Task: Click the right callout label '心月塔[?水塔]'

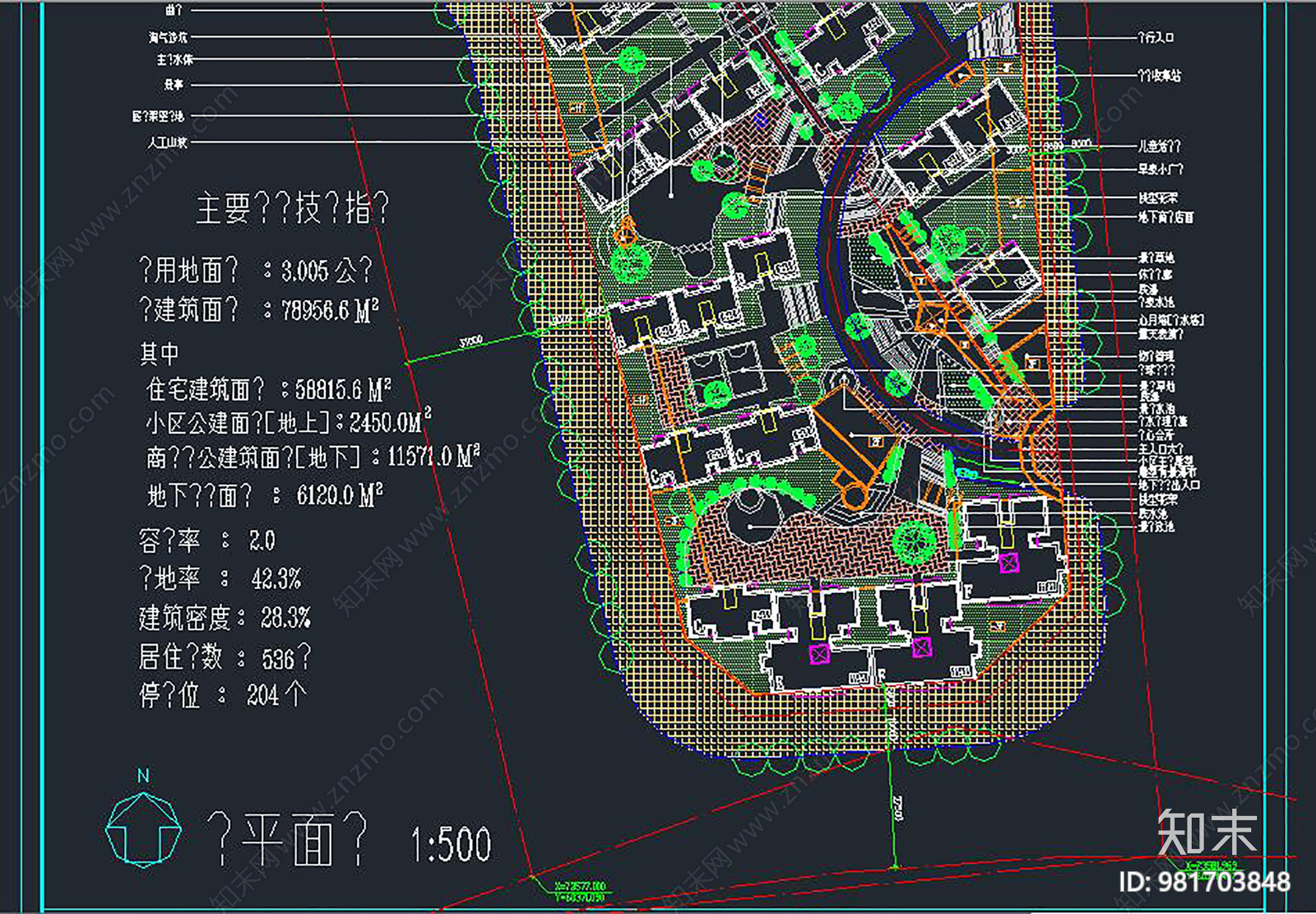Action: [x=1171, y=320]
